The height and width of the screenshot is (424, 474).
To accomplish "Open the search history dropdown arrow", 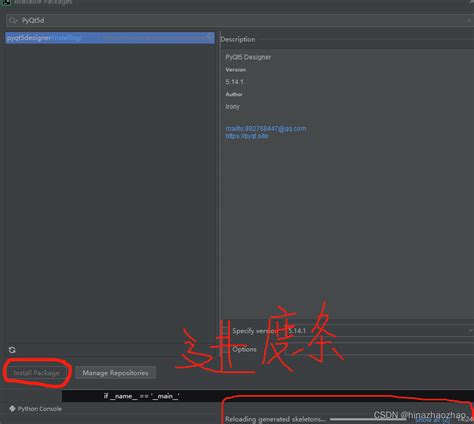I will [17, 21].
